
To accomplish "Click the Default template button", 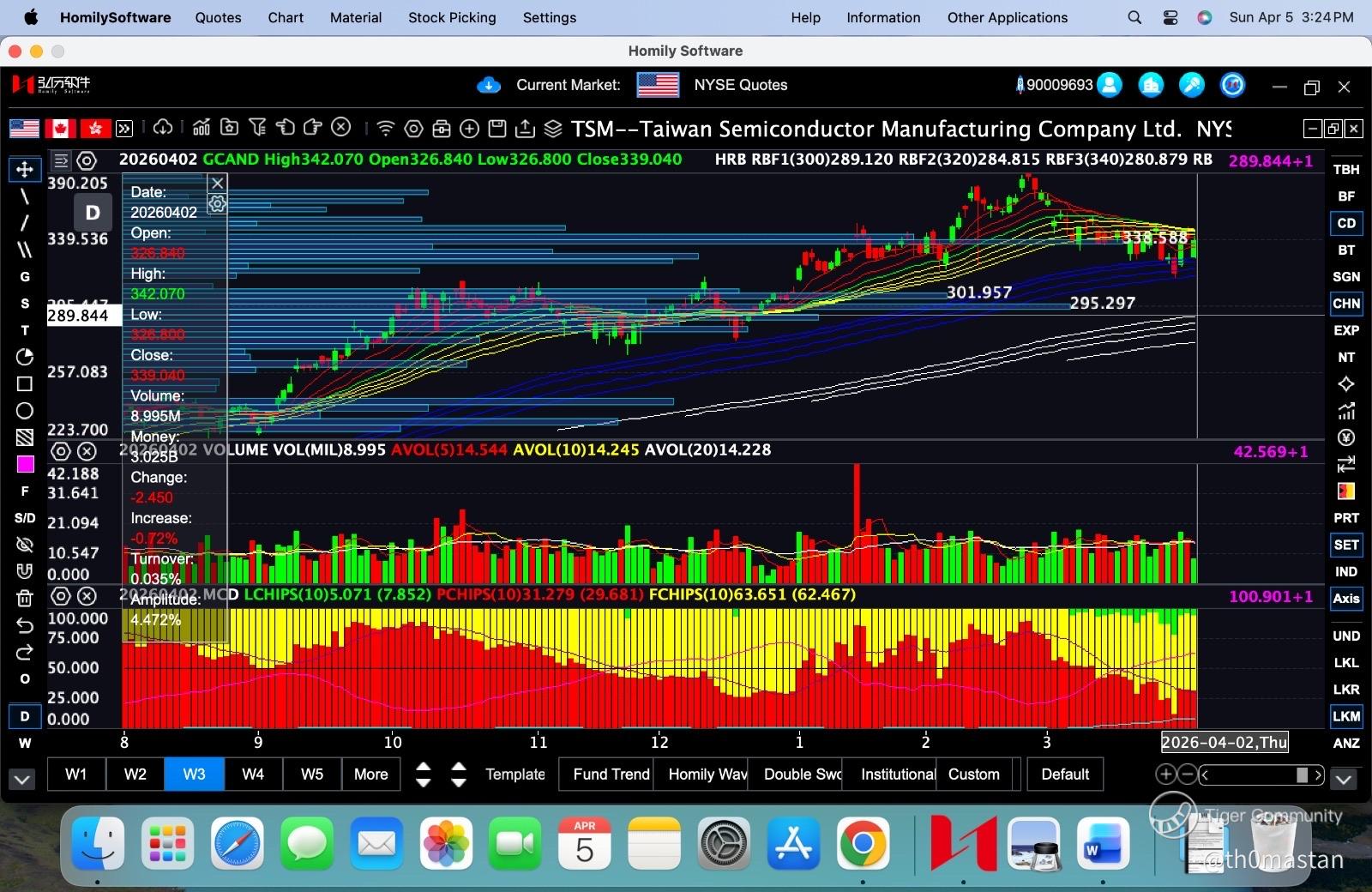I will [x=1065, y=774].
